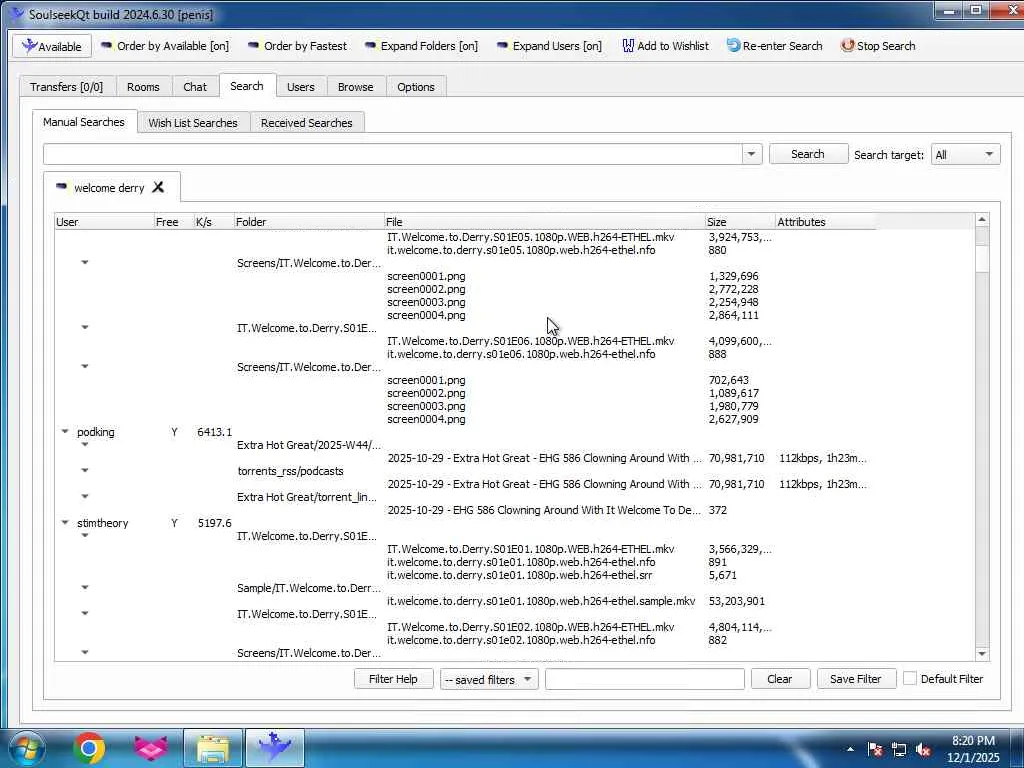Select the Manual Searches subtab
Image resolution: width=1024 pixels, height=768 pixels.
click(x=84, y=122)
